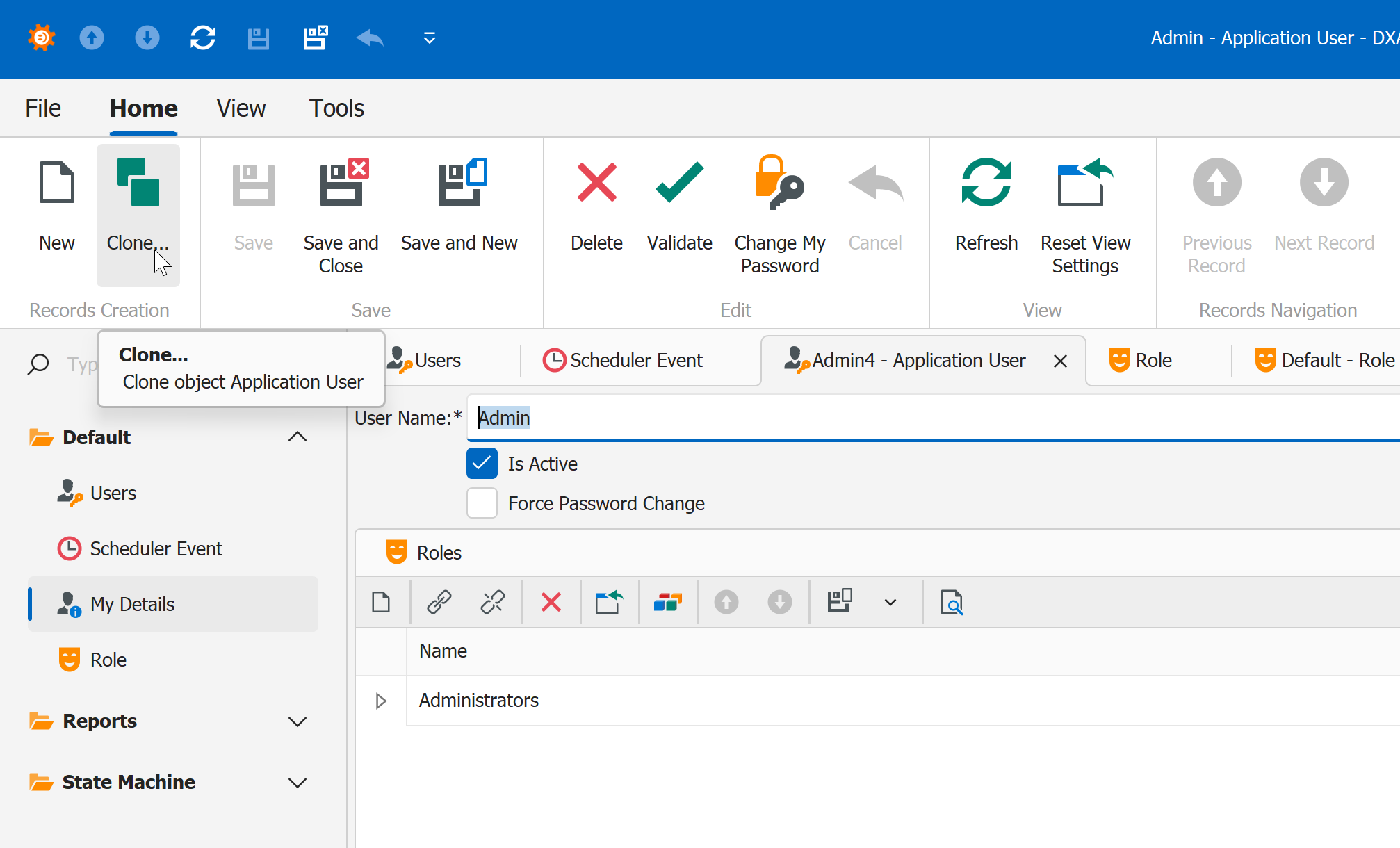Click the link role icon in Roles toolbar

439,602
